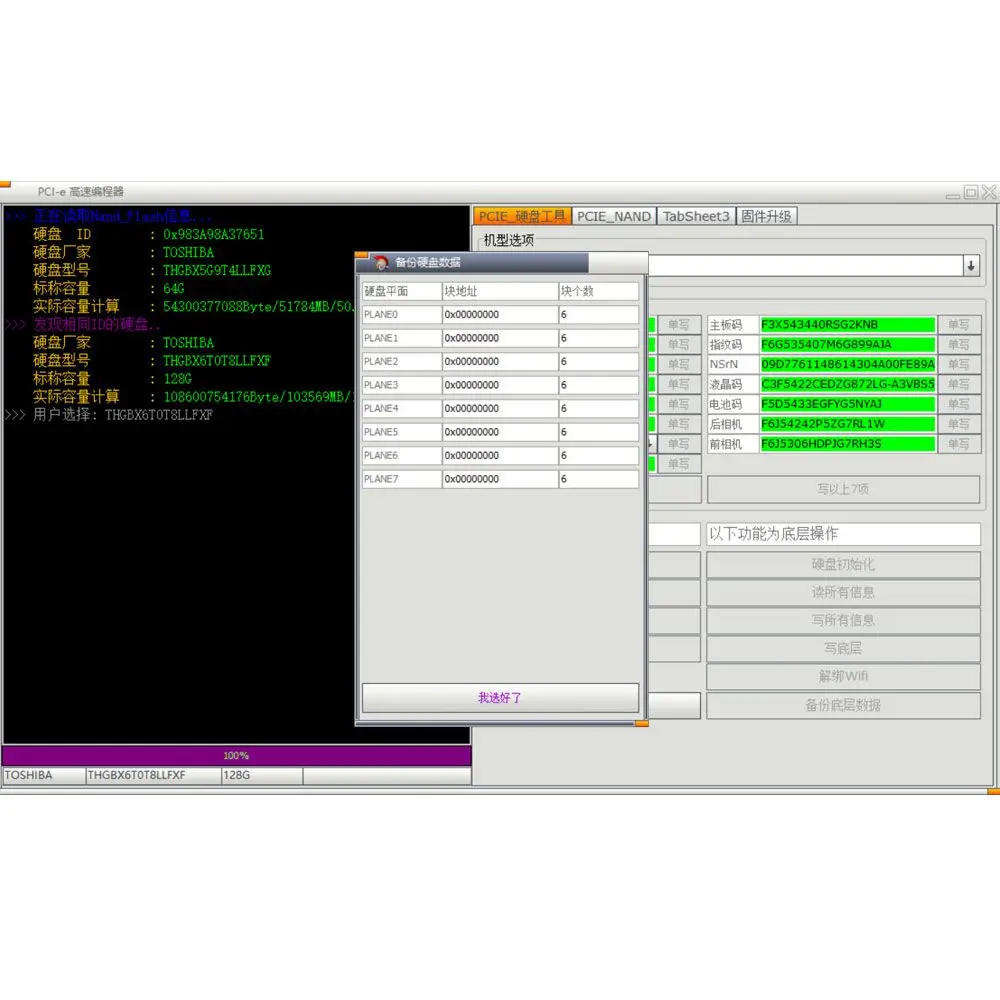The height and width of the screenshot is (1000, 1000).
Task: Select the PLANE7 row label
Action: click(402, 479)
